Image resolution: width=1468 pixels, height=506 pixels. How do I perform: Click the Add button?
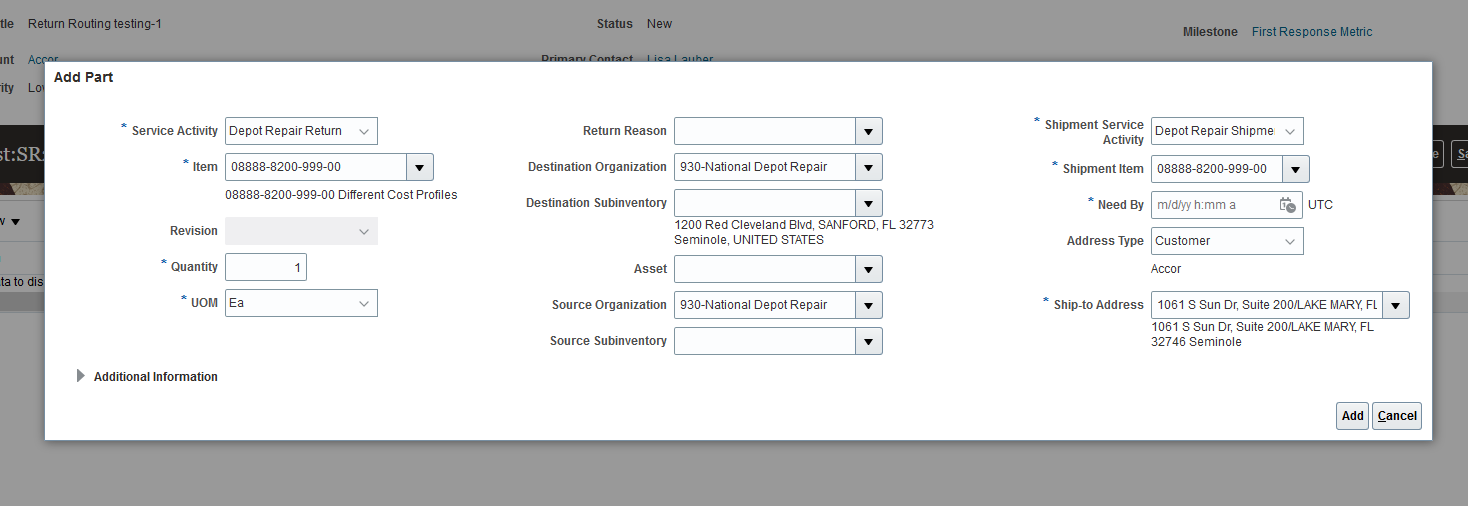[1352, 416]
